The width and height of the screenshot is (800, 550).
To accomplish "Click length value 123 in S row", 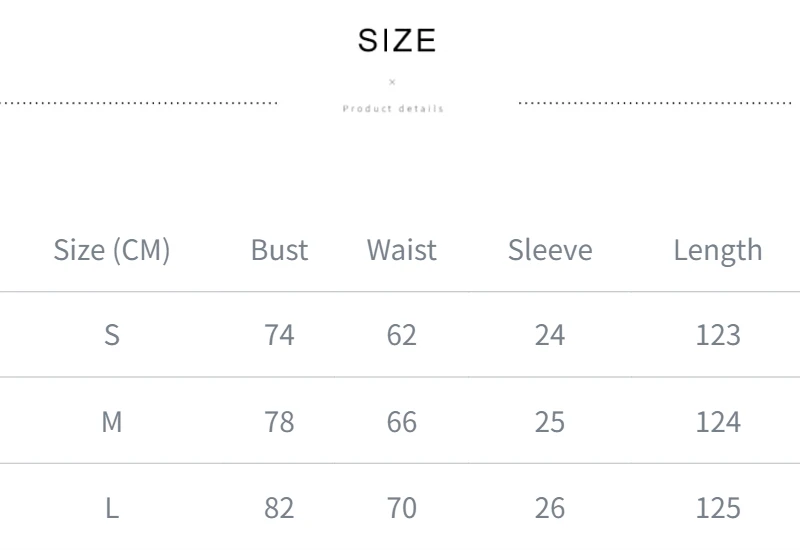I will point(717,335).
